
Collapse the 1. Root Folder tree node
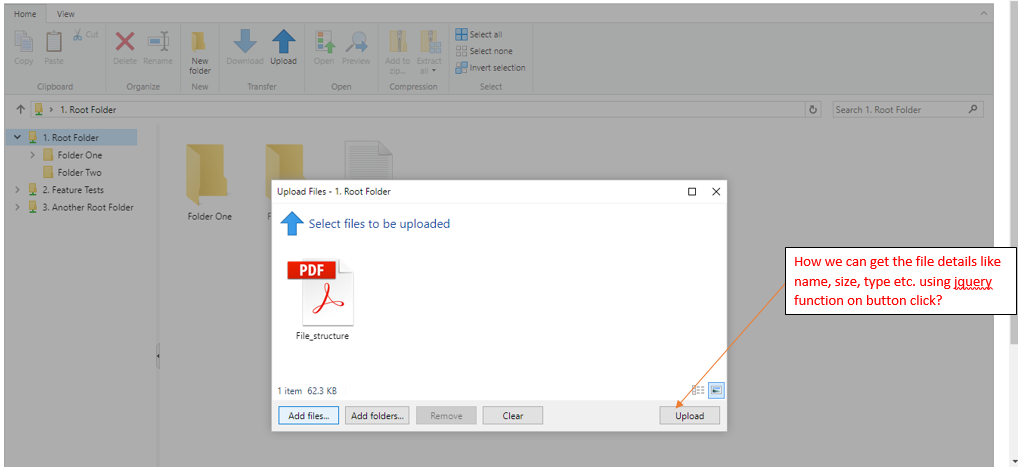pos(17,138)
